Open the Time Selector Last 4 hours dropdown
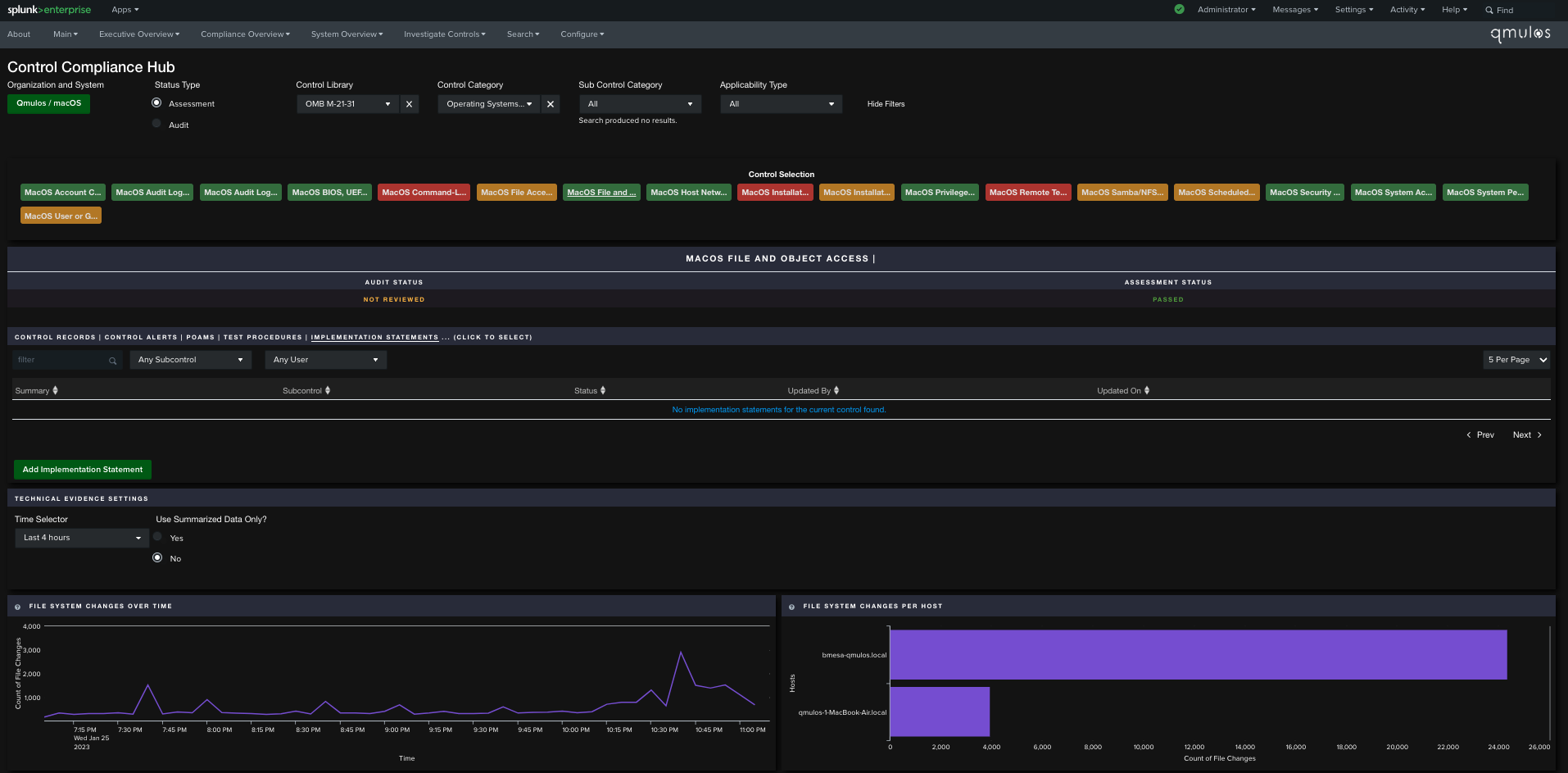The height and width of the screenshot is (773, 1568). coord(81,538)
